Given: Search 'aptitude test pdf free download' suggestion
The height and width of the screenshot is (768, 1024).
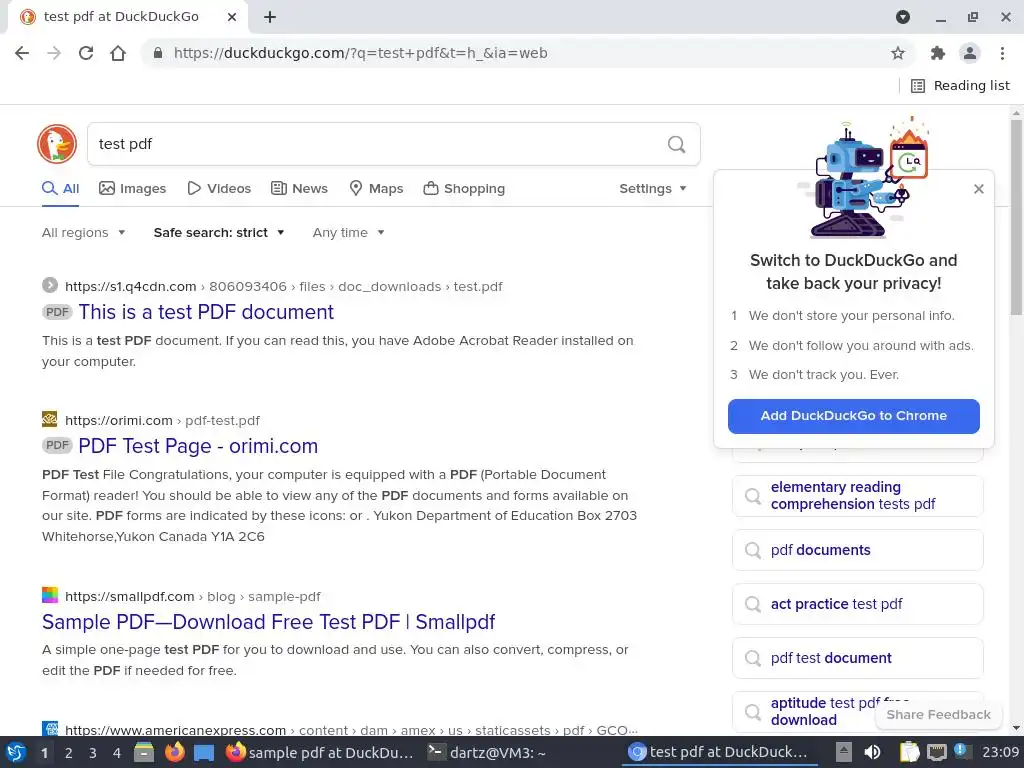Looking at the screenshot, I should [x=857, y=712].
